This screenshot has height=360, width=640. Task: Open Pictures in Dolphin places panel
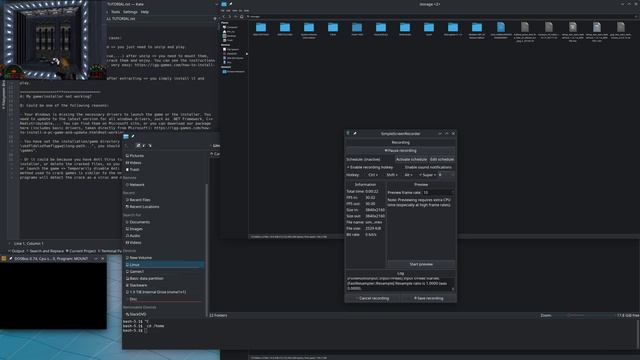tap(135, 156)
